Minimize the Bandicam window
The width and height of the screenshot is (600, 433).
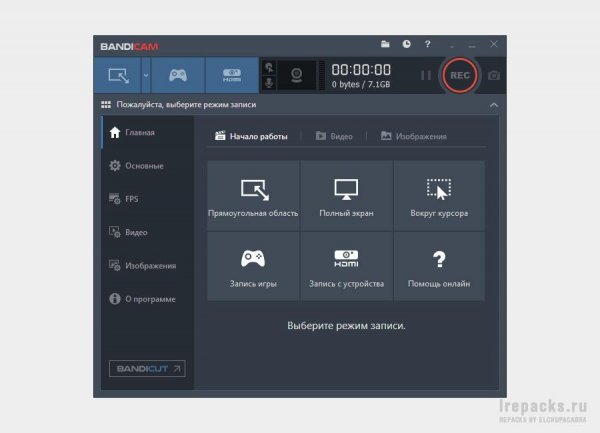click(x=472, y=45)
